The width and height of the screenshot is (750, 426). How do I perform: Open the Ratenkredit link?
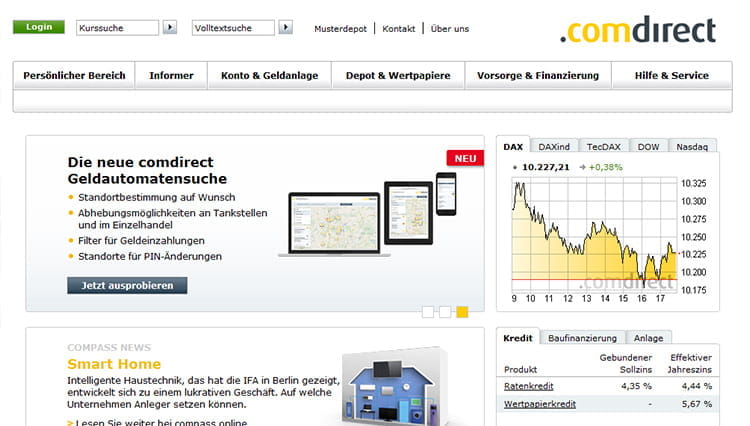pos(529,386)
